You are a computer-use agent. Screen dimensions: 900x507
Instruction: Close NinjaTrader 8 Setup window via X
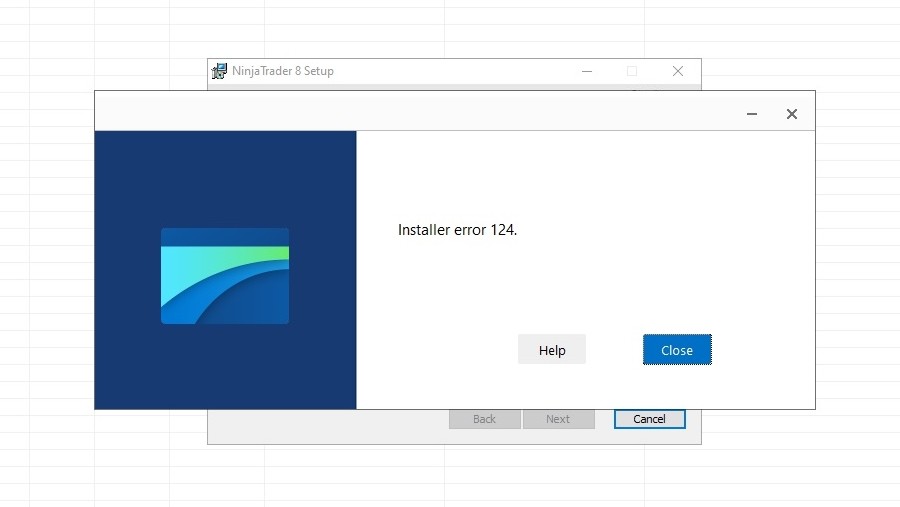(x=678, y=71)
